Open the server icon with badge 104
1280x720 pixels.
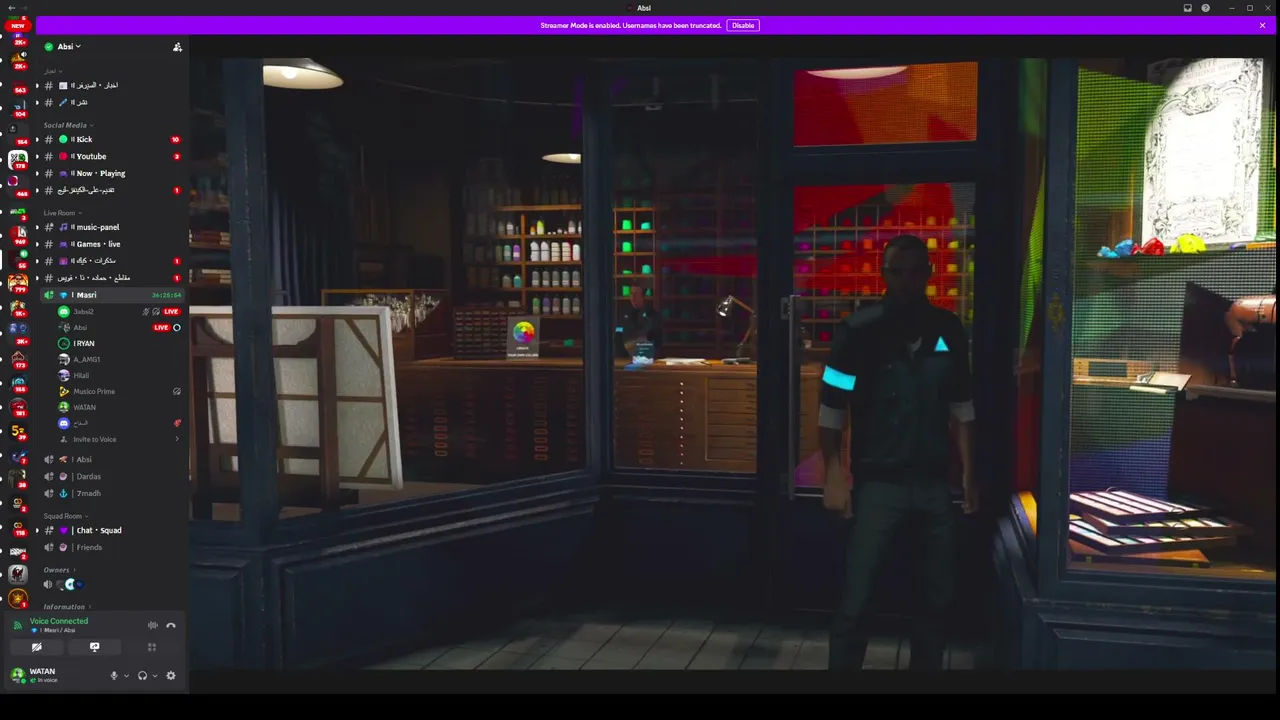[18, 108]
